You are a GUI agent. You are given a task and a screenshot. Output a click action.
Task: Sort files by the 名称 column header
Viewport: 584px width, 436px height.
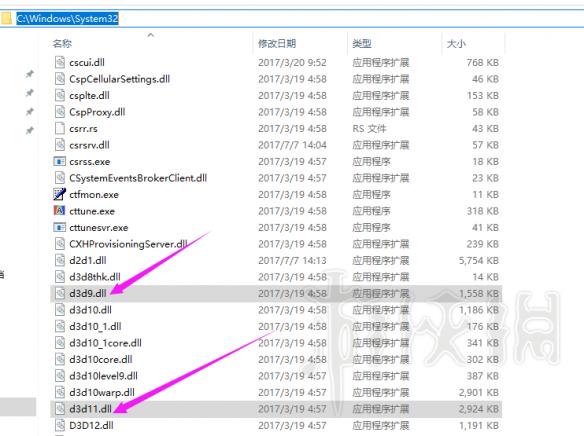(62, 44)
